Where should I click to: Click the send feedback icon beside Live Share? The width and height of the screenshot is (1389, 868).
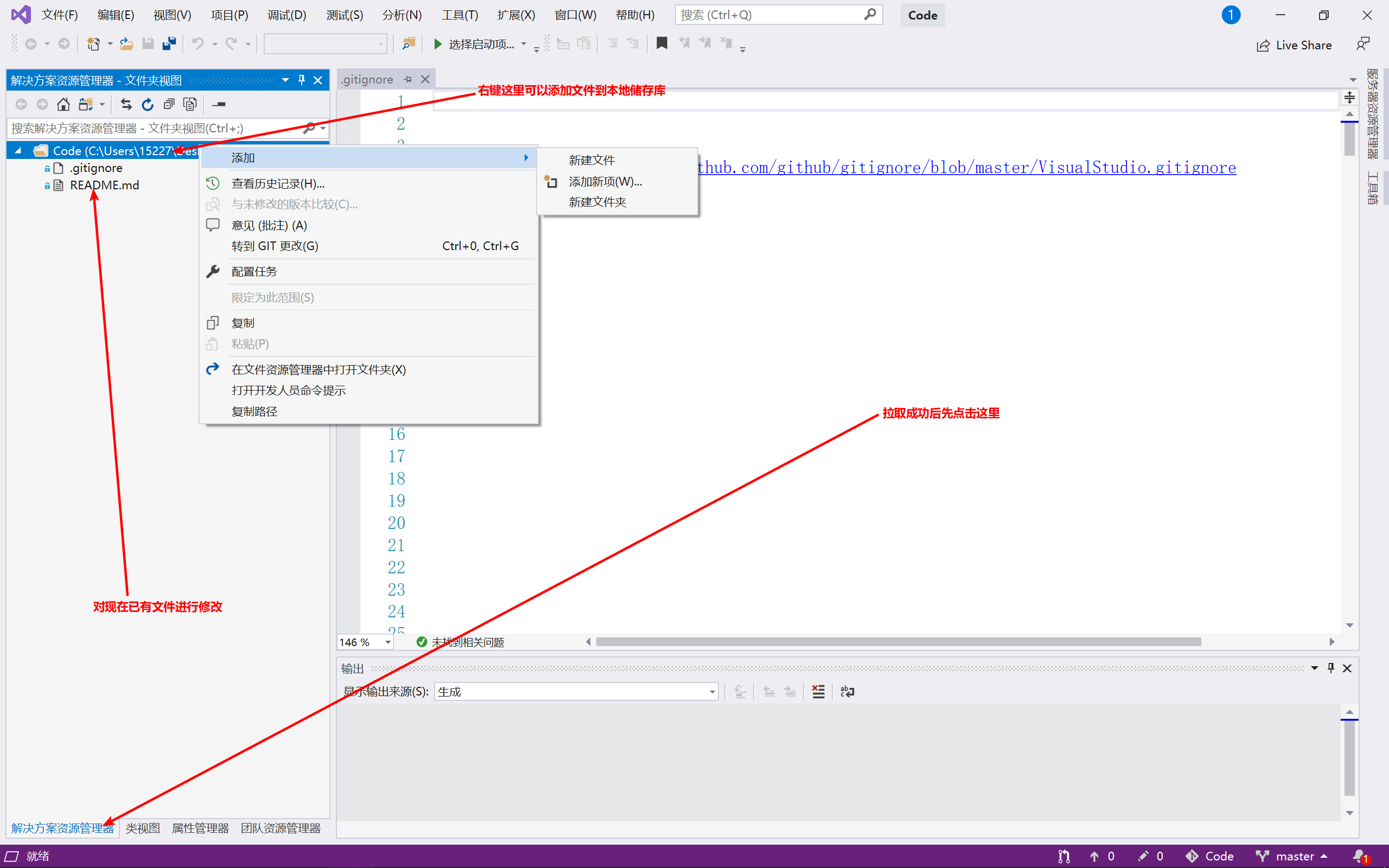pos(1362,44)
